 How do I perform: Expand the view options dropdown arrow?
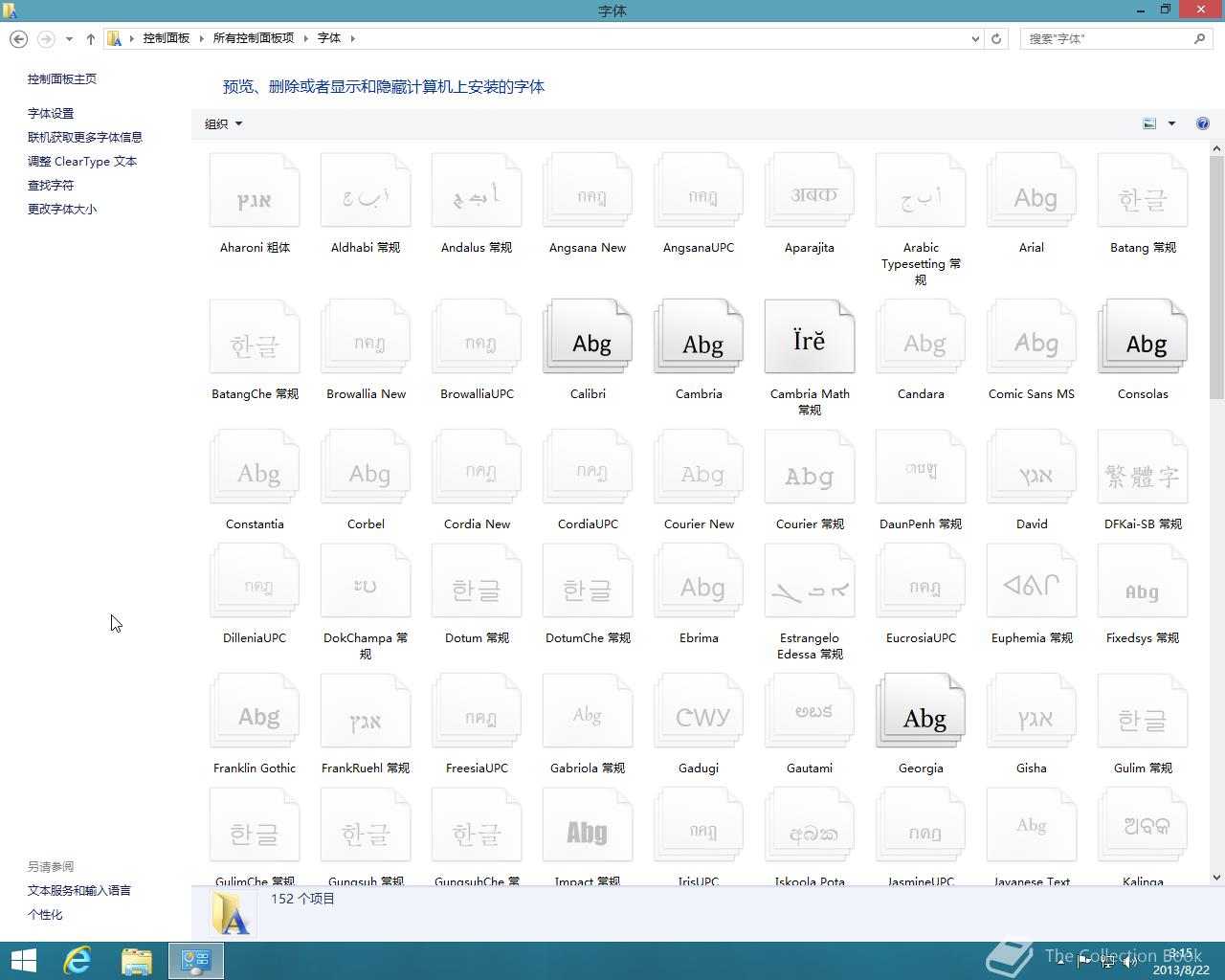[x=1171, y=123]
